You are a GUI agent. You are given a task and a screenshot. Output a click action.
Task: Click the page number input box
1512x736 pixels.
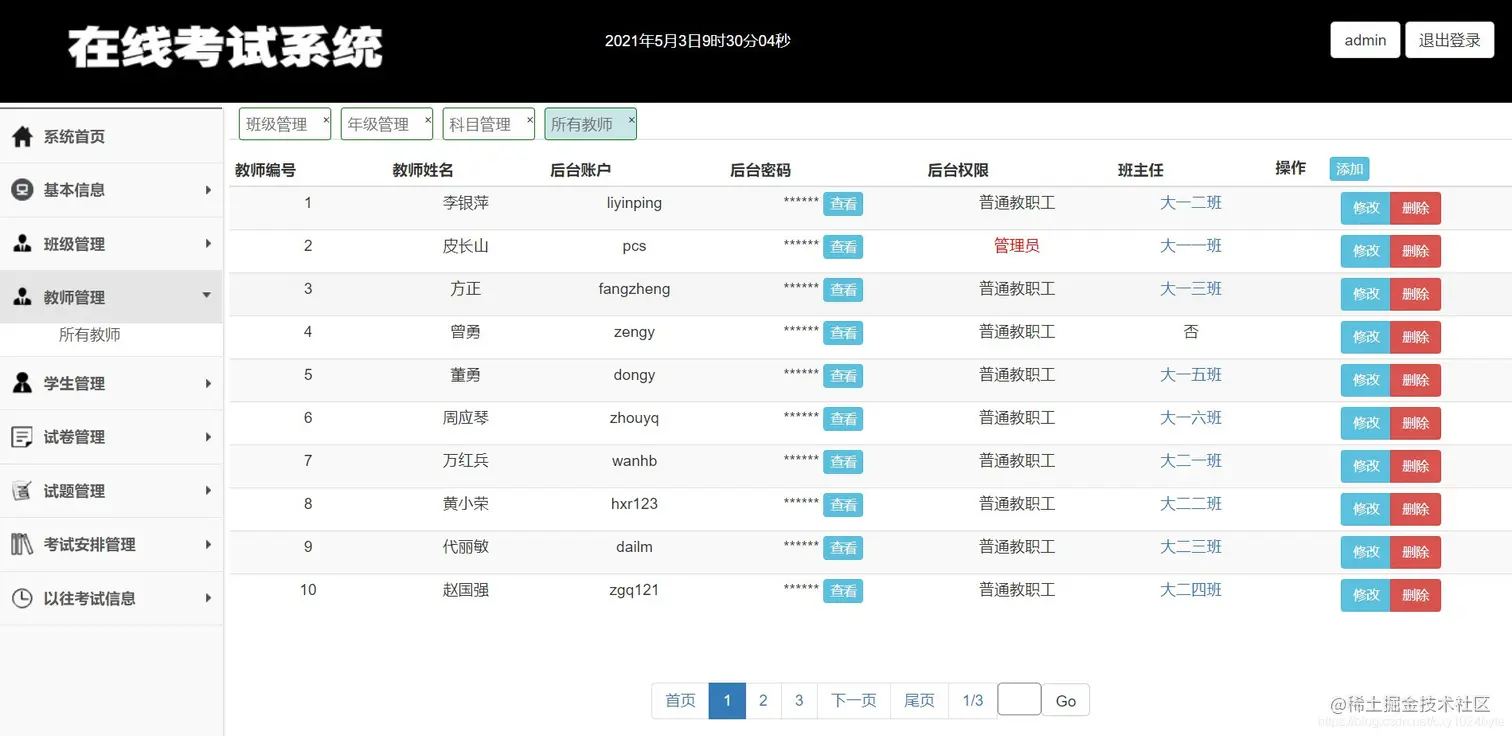(1019, 699)
